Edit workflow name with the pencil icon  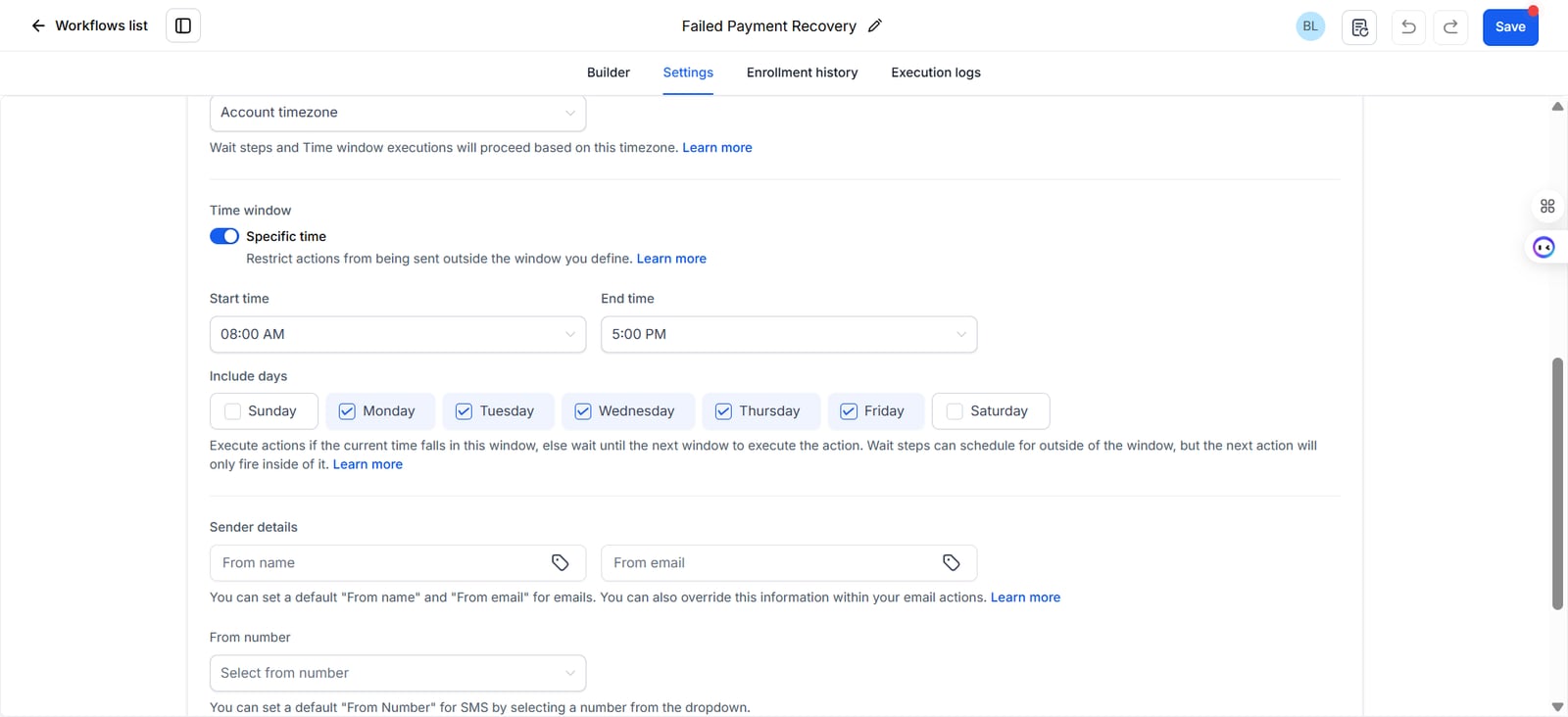(875, 25)
